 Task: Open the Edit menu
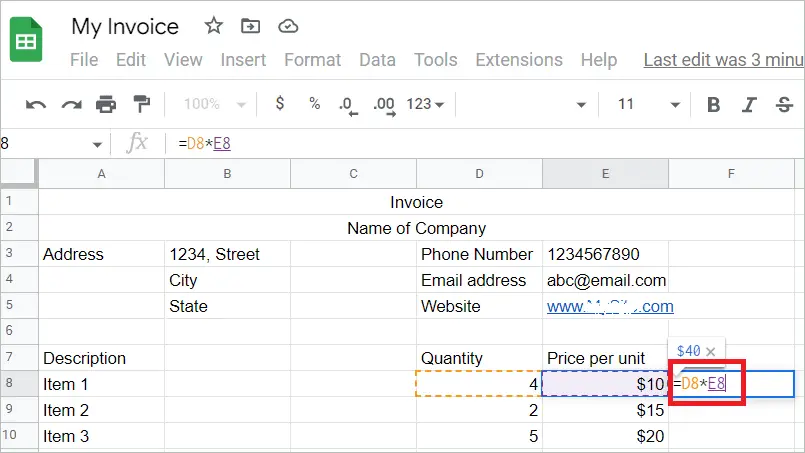[x=131, y=60]
